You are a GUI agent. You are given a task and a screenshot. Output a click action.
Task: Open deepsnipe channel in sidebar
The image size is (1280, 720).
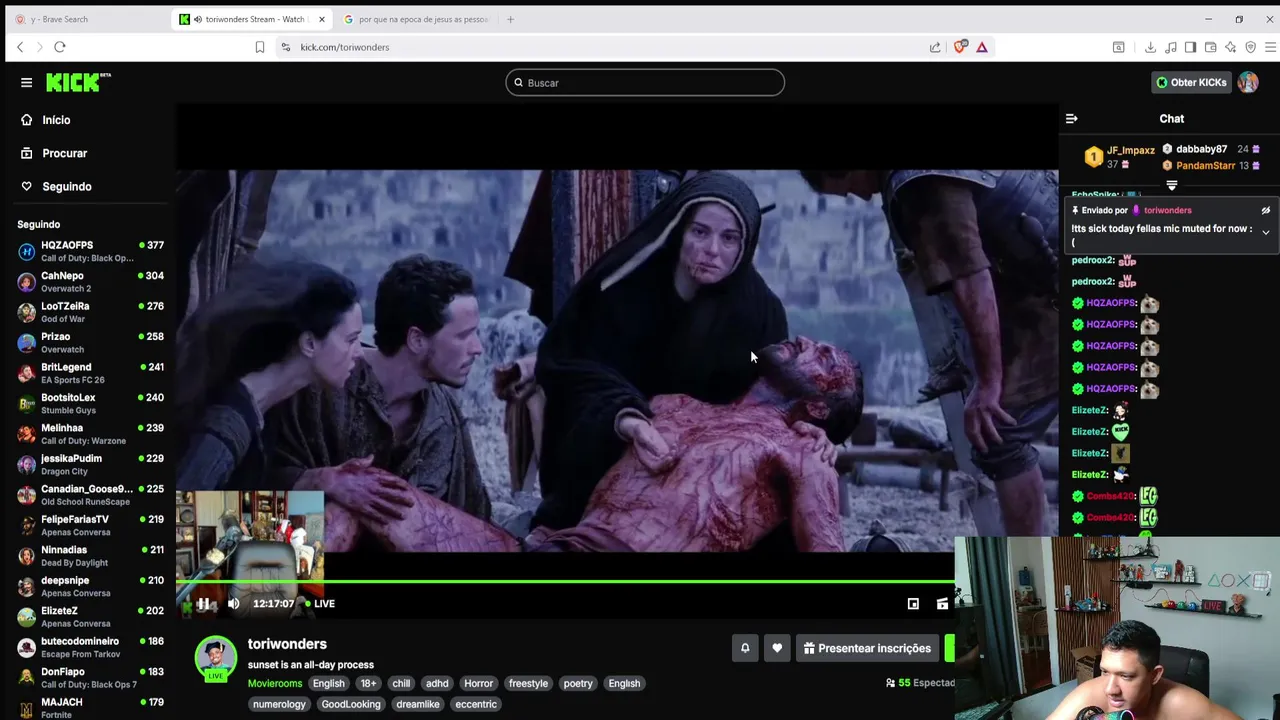(90, 587)
